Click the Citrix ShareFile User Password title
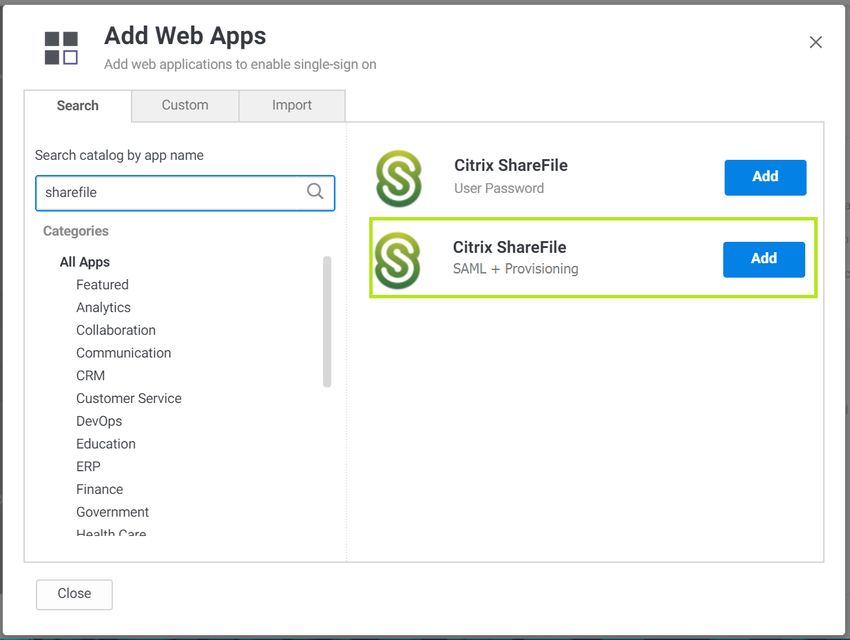This screenshot has height=640, width=850. tap(511, 165)
